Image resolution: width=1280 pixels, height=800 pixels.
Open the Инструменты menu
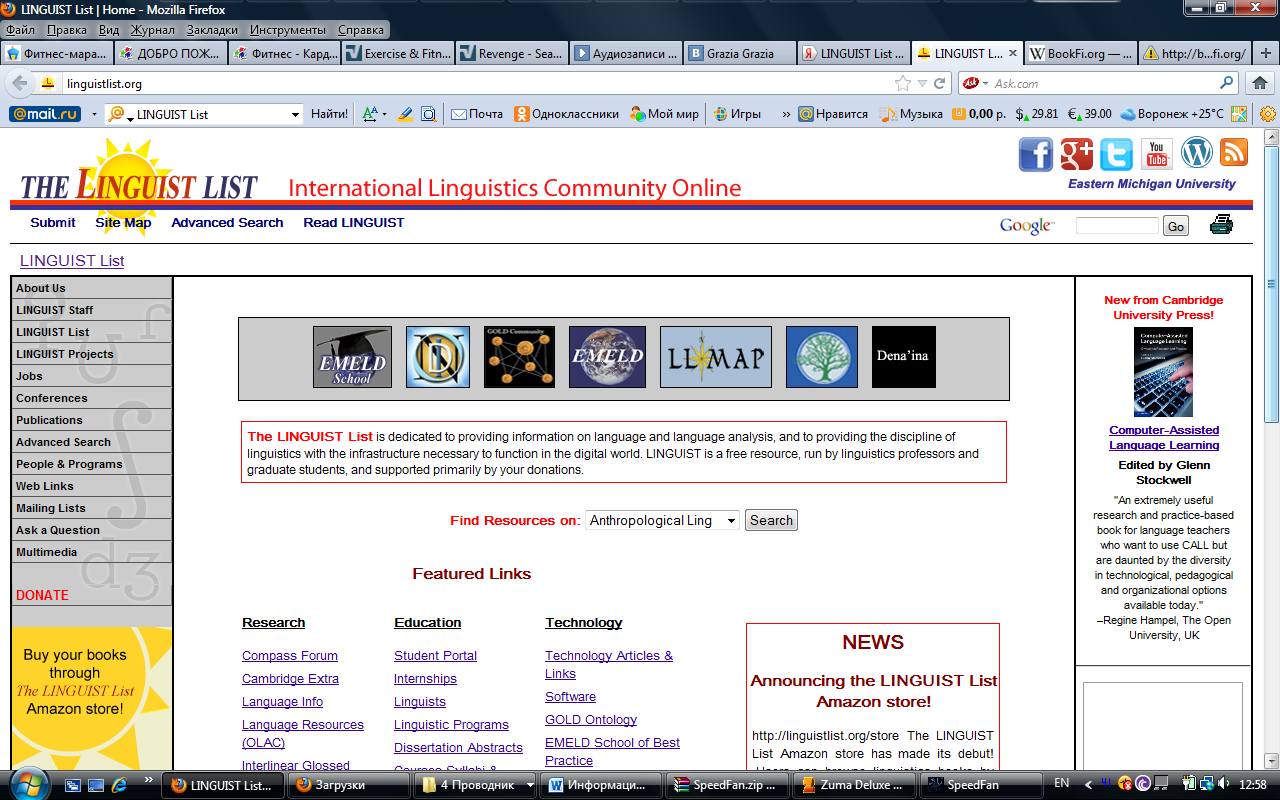(x=288, y=30)
